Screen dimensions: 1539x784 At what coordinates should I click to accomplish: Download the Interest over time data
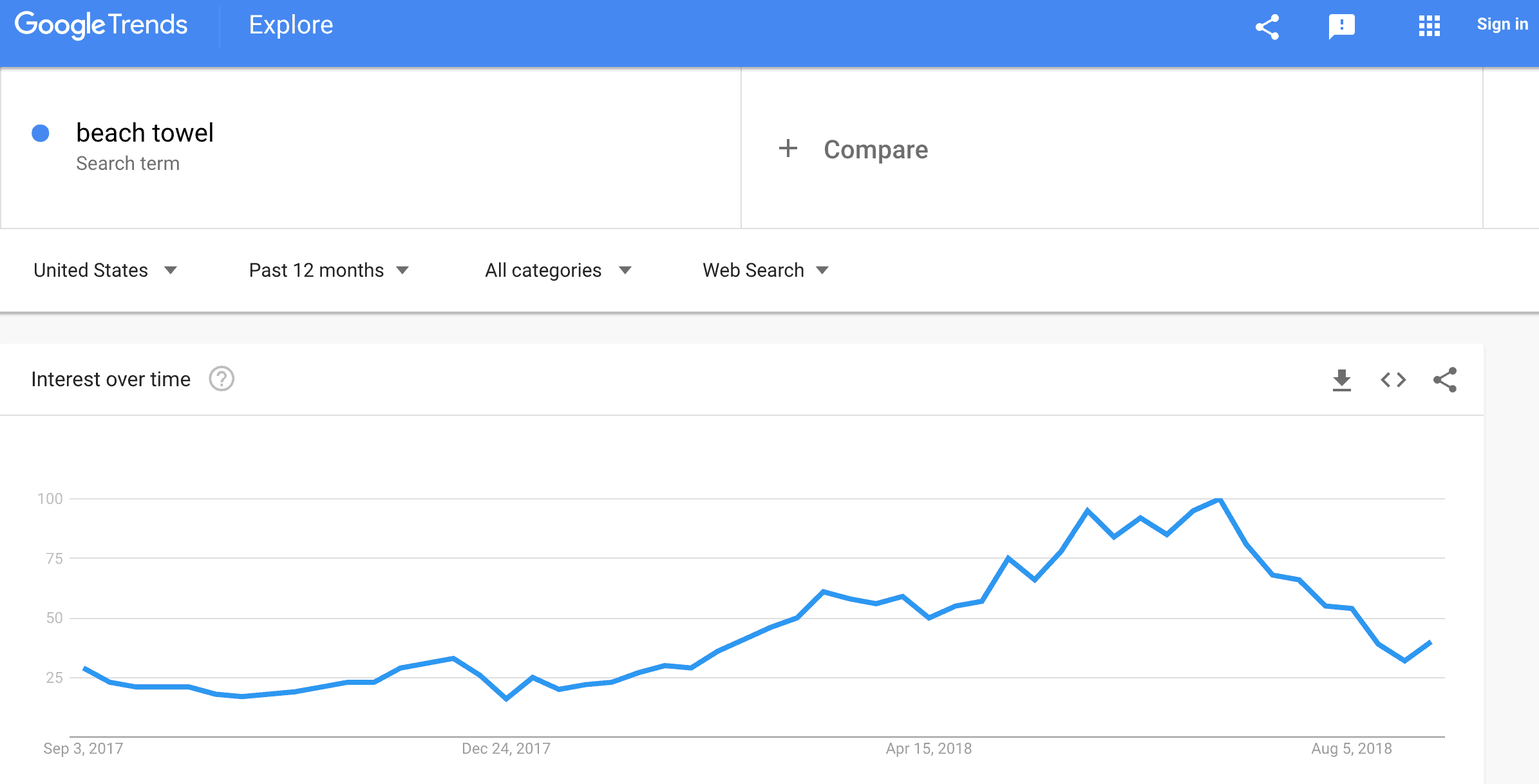[x=1341, y=380]
